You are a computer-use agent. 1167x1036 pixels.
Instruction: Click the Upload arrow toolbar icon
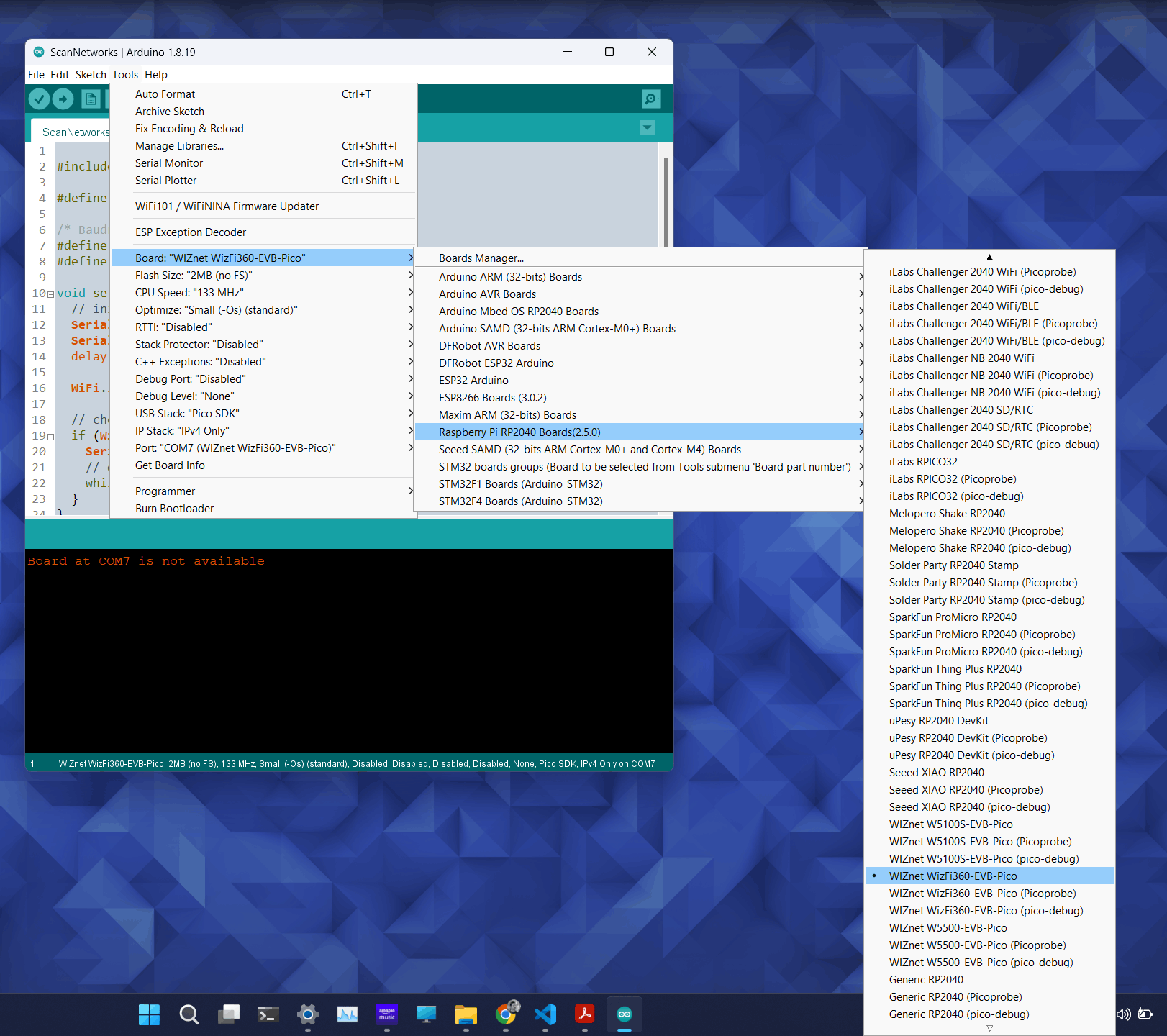click(x=63, y=99)
